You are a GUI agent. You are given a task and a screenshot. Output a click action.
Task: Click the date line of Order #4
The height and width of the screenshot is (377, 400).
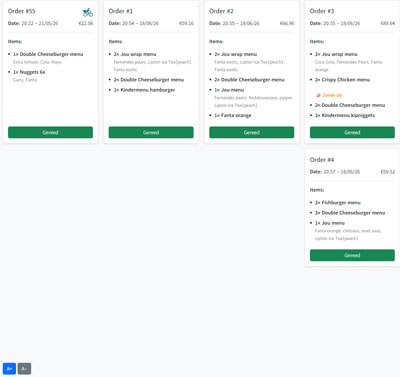[x=335, y=172]
